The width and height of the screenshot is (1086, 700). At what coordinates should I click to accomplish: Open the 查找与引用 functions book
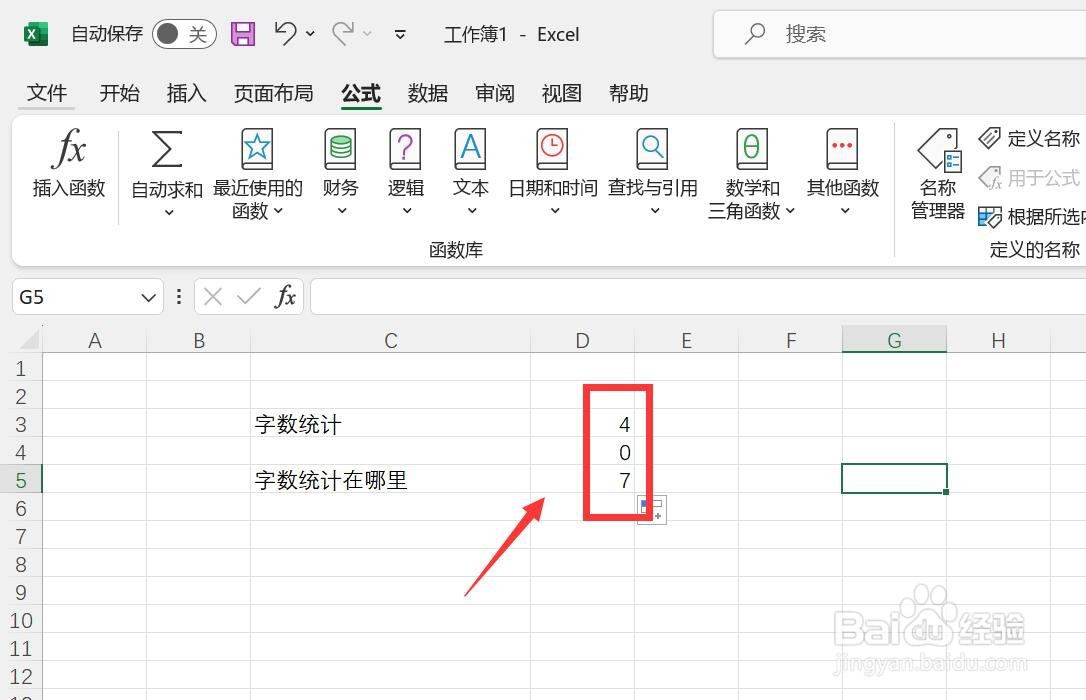point(652,149)
